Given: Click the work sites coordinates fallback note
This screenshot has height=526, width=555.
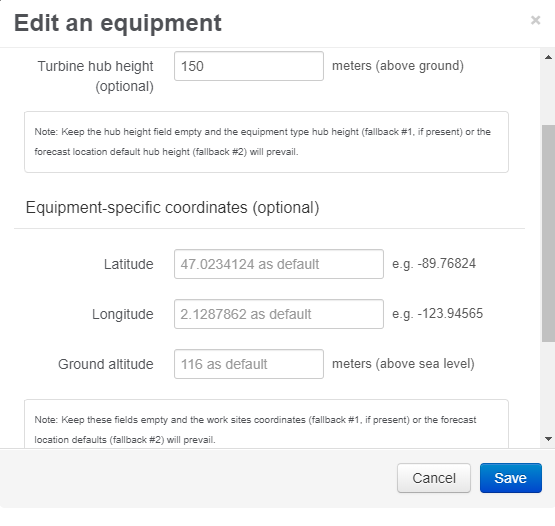Looking at the screenshot, I should pos(267,424).
